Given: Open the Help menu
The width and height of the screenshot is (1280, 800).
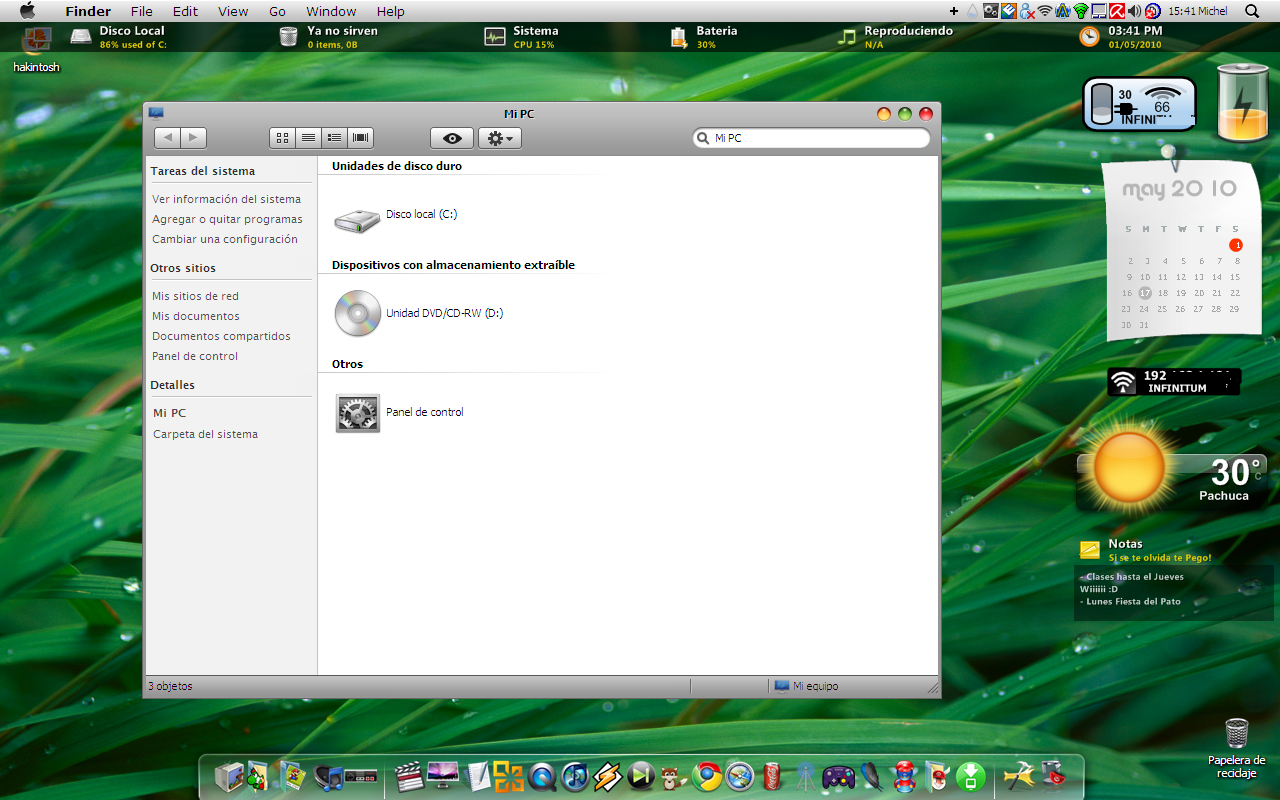Looking at the screenshot, I should coord(391,11).
